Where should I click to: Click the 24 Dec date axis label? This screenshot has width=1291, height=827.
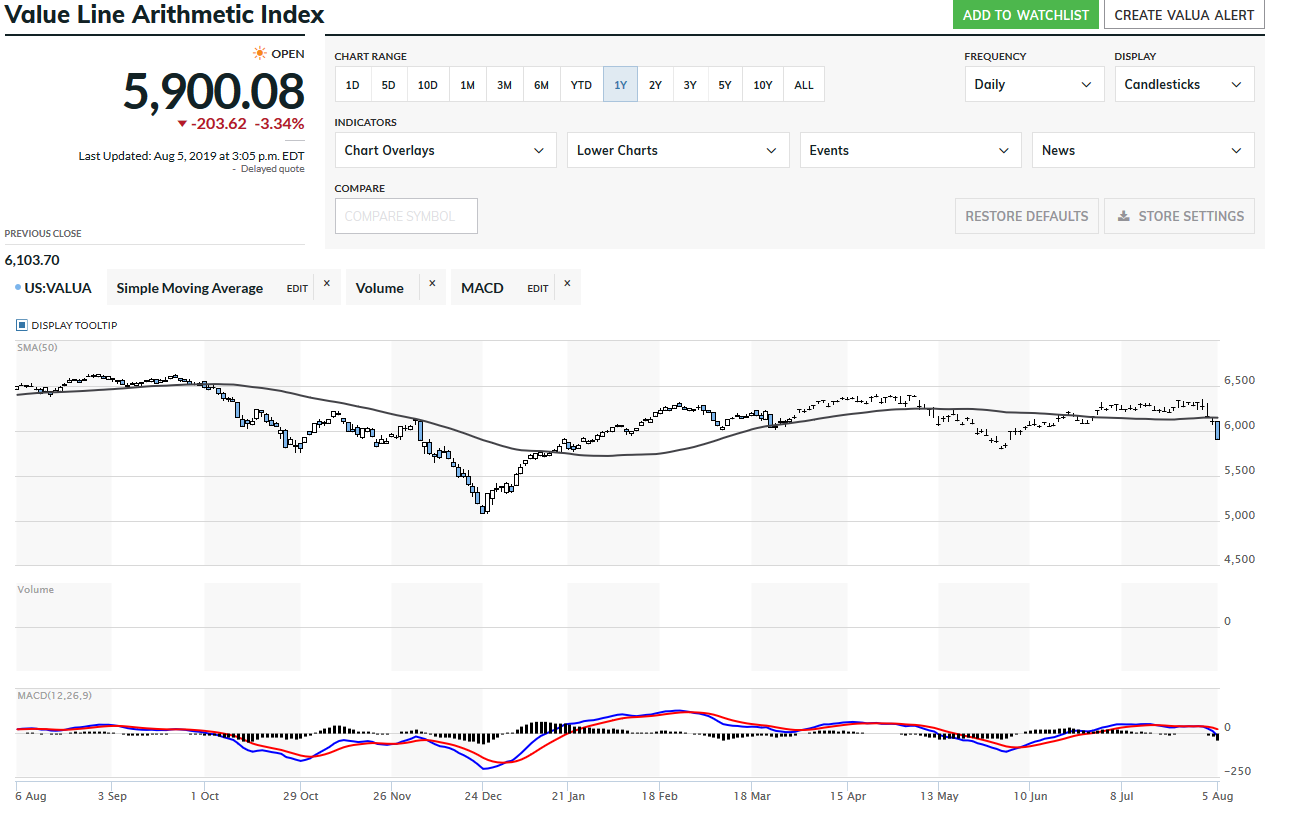484,797
